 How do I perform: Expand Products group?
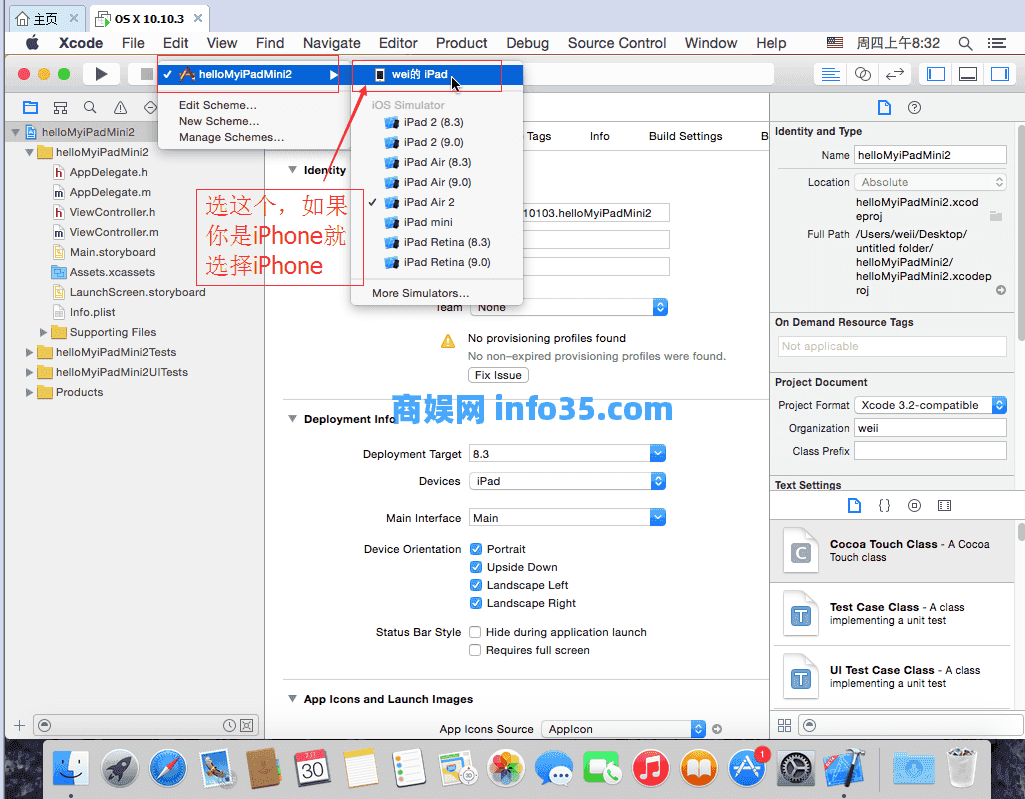pyautogui.click(x=29, y=392)
